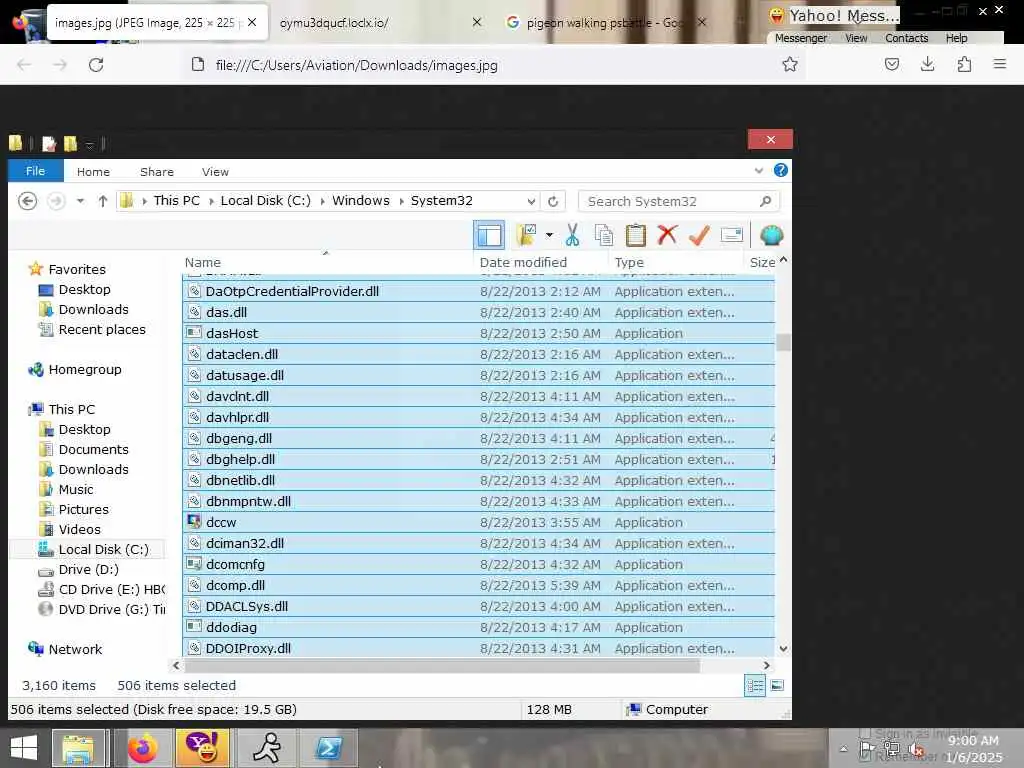Open Firefox Downloads panel icon
This screenshot has height=768, width=1024.
(927, 64)
